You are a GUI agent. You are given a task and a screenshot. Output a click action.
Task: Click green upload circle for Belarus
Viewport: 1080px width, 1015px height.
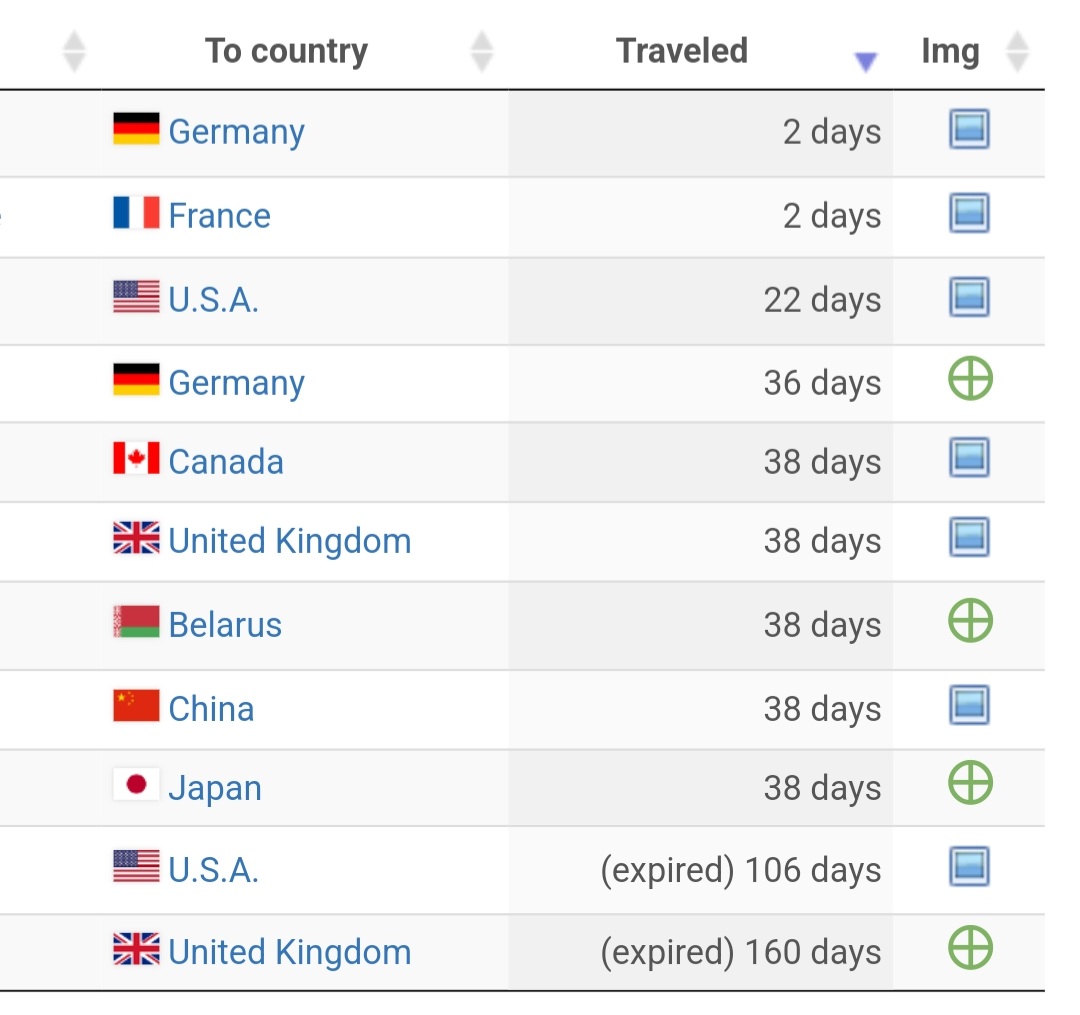click(970, 620)
